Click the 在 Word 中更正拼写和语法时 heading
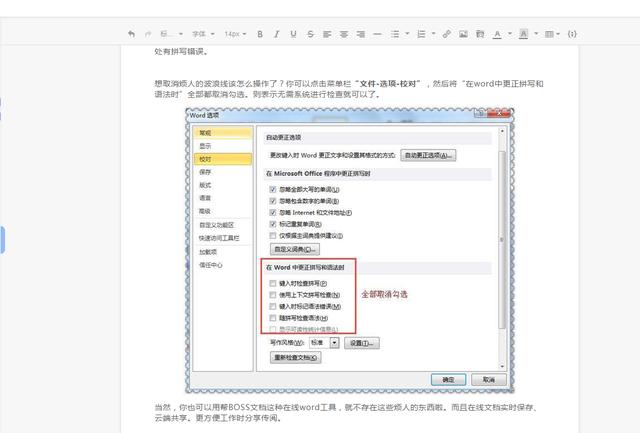The width and height of the screenshot is (640, 433). click(305, 267)
